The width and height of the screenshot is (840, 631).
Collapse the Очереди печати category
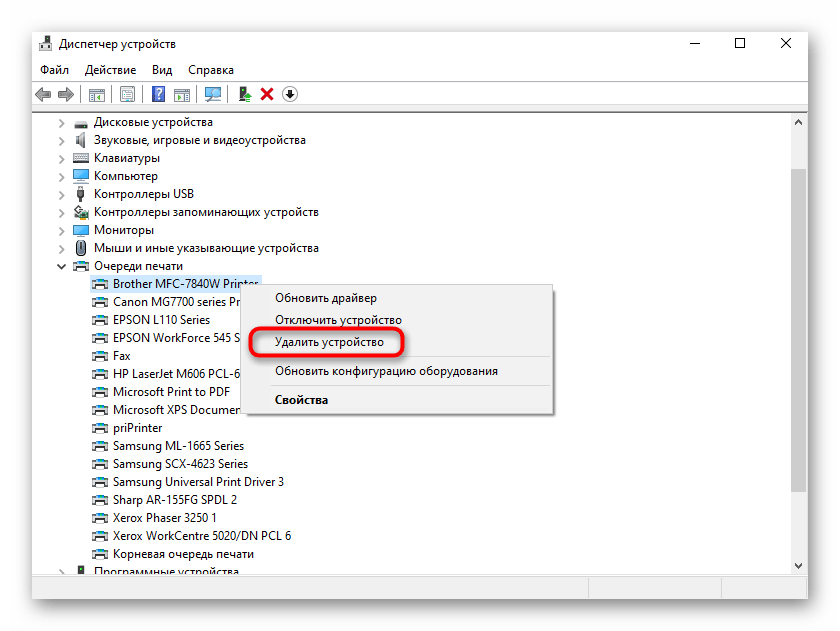(x=62, y=266)
